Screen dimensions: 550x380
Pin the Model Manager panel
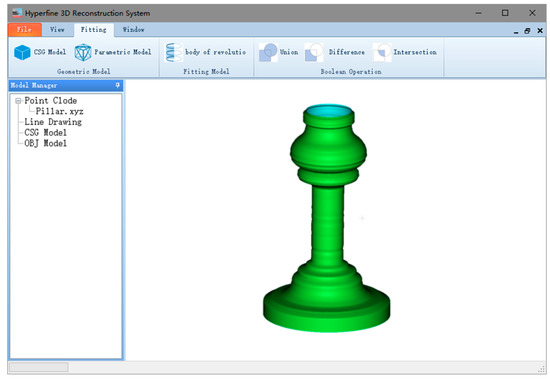click(x=118, y=85)
